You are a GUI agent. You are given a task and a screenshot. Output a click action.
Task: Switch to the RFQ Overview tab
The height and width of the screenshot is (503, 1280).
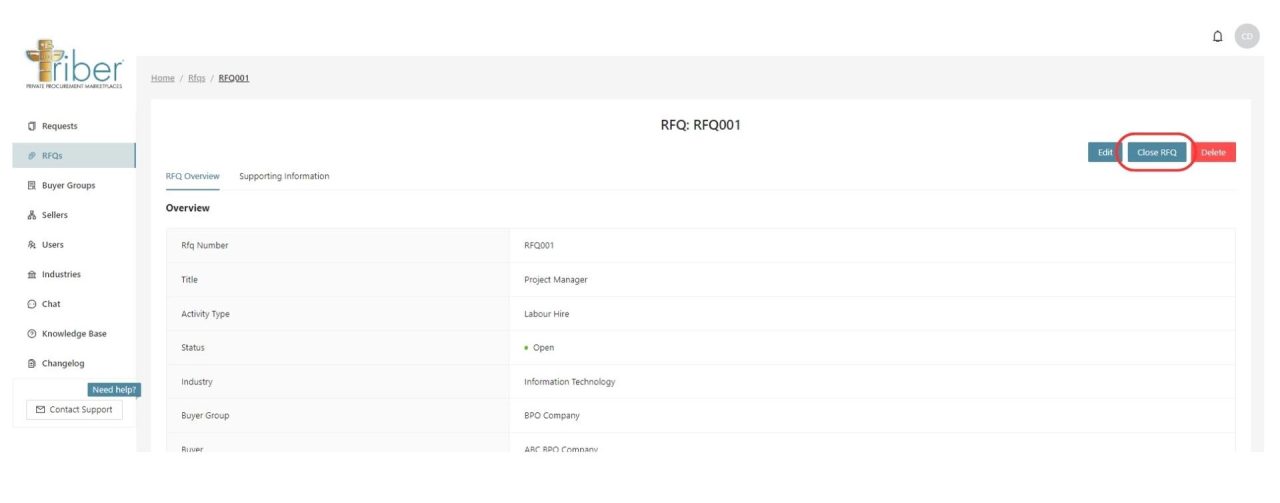(x=193, y=176)
